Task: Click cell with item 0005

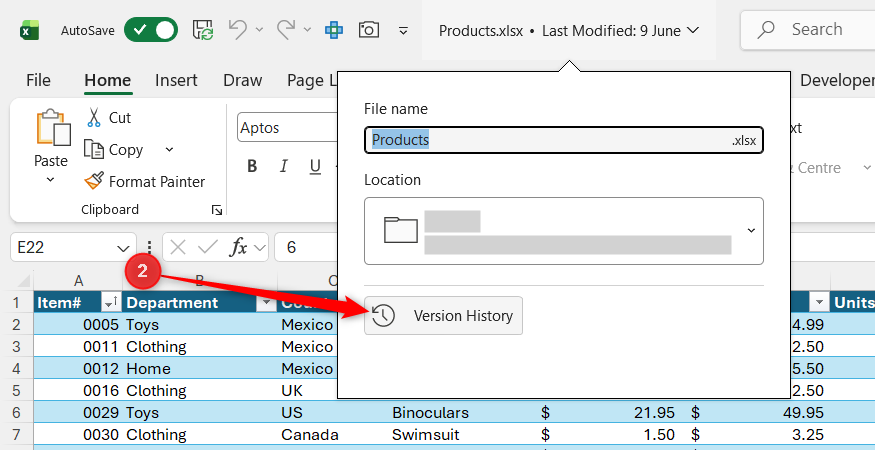Action: [x=78, y=324]
